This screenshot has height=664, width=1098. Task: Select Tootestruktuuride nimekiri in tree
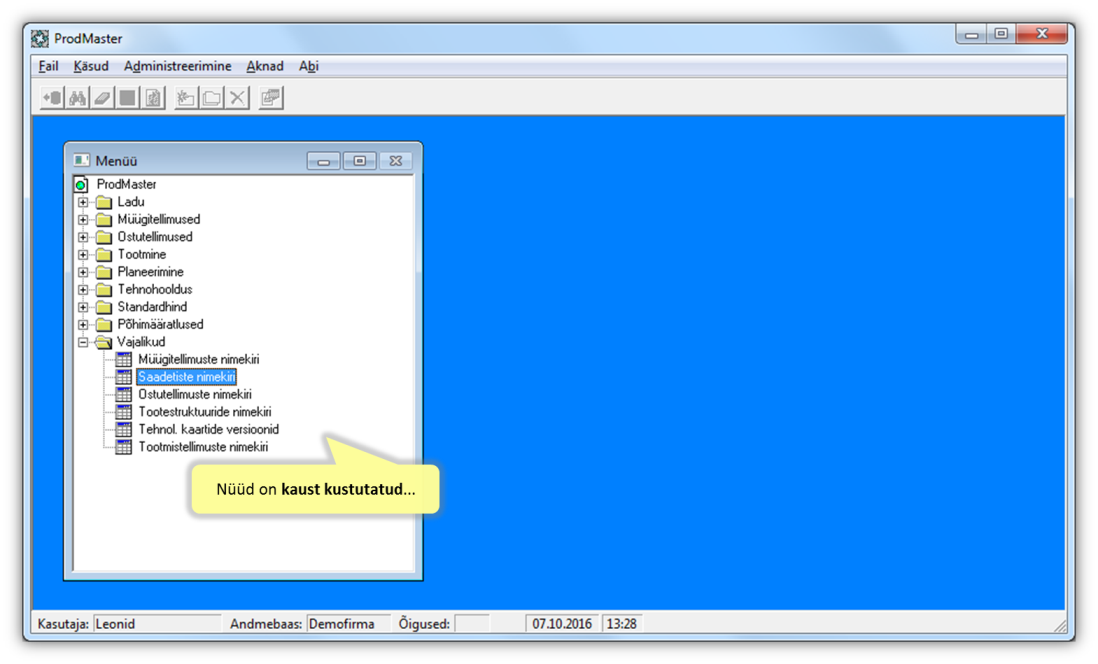(x=204, y=412)
